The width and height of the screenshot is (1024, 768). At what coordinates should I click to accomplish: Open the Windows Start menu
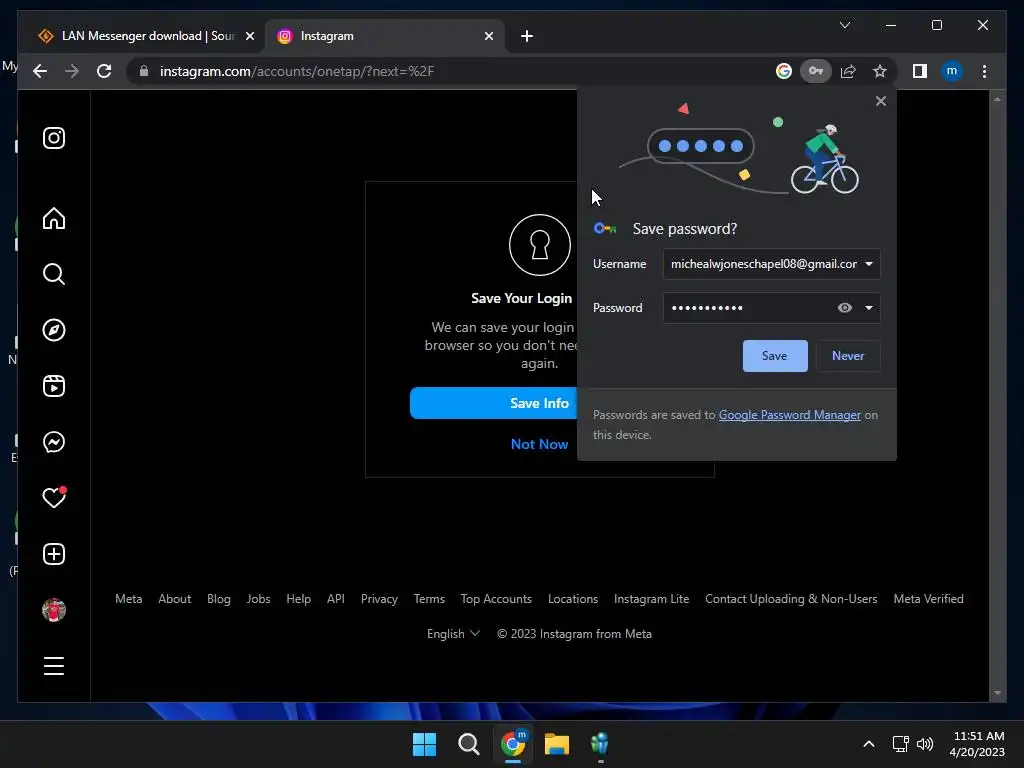click(424, 744)
